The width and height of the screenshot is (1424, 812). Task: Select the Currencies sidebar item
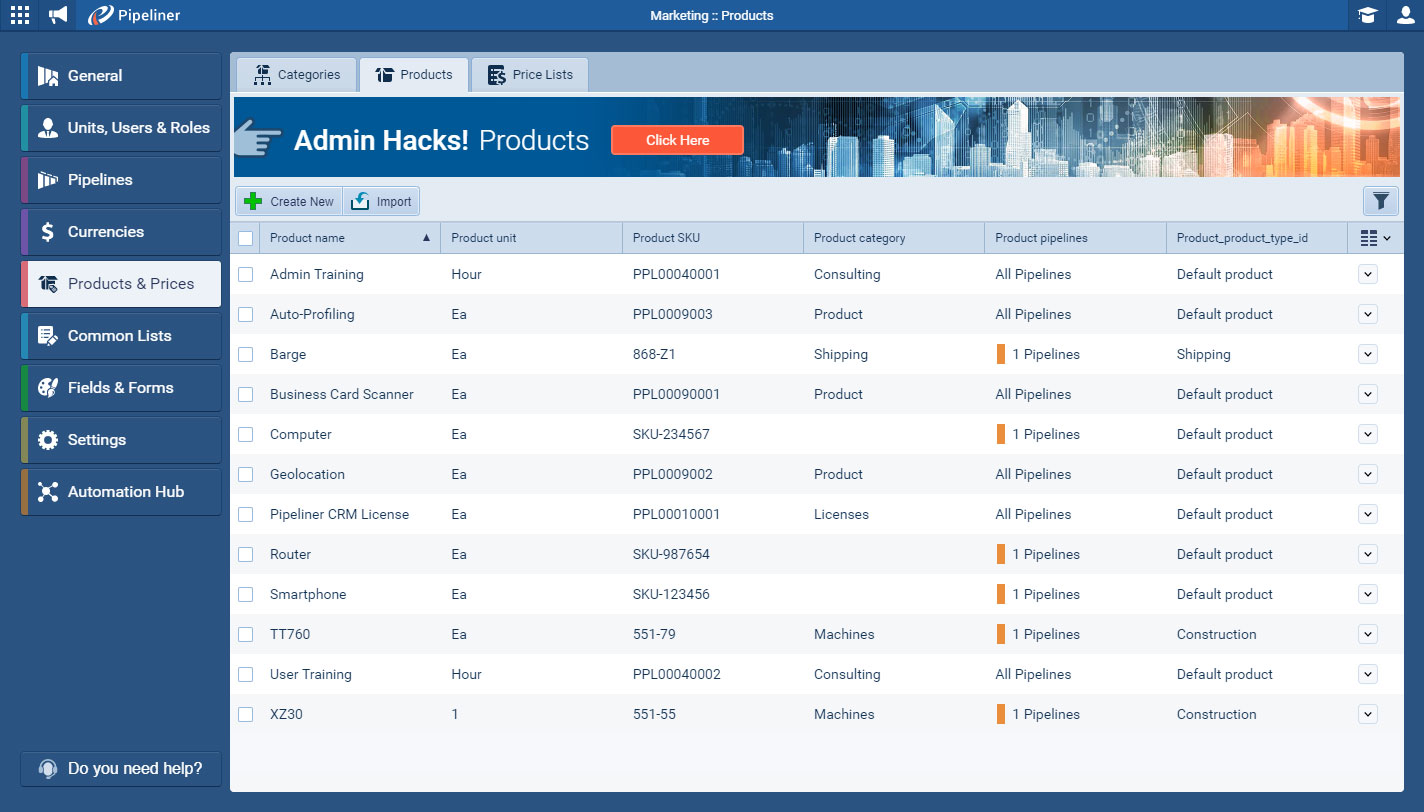pyautogui.click(x=120, y=231)
